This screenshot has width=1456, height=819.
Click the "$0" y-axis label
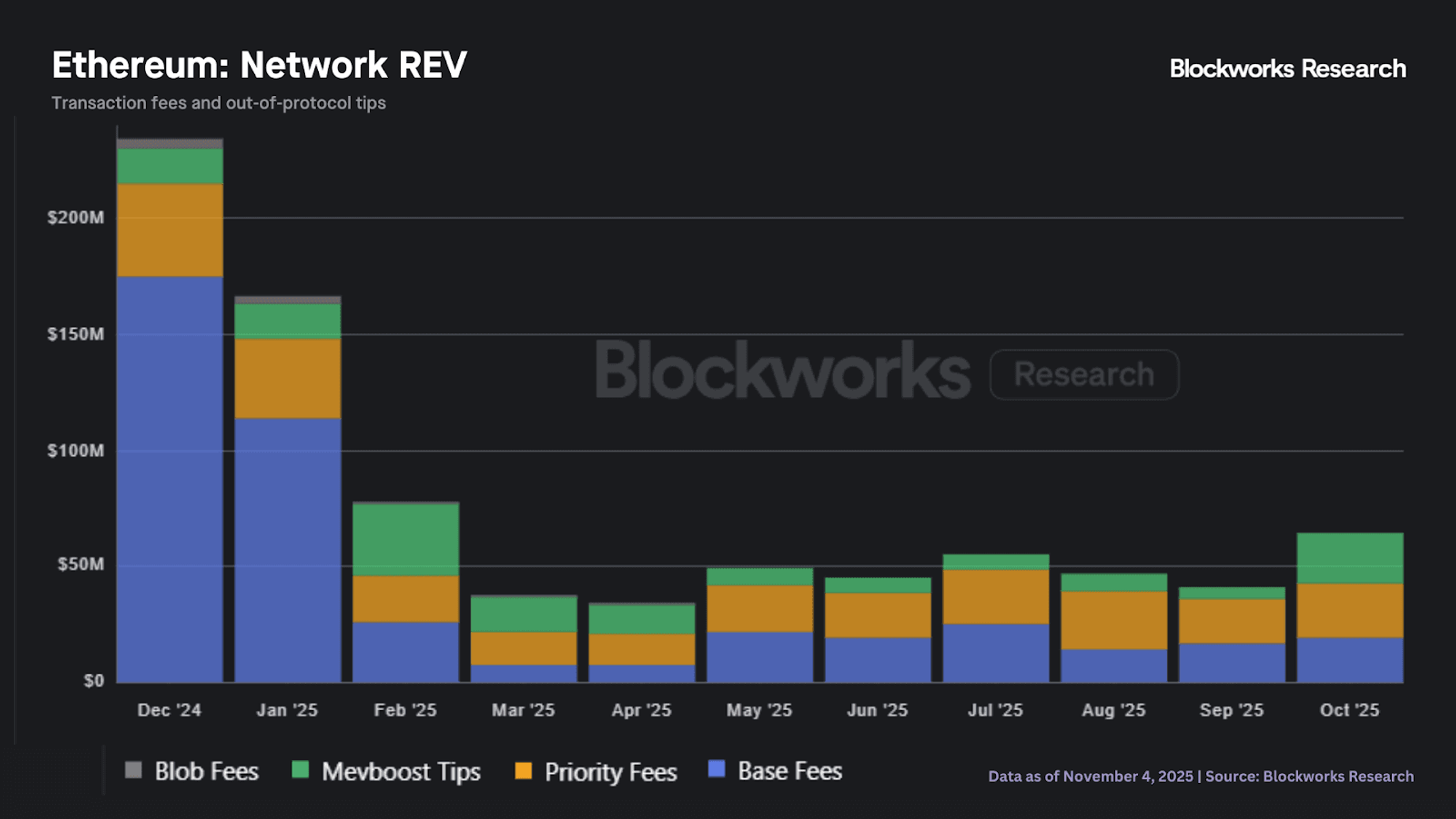pyautogui.click(x=94, y=681)
